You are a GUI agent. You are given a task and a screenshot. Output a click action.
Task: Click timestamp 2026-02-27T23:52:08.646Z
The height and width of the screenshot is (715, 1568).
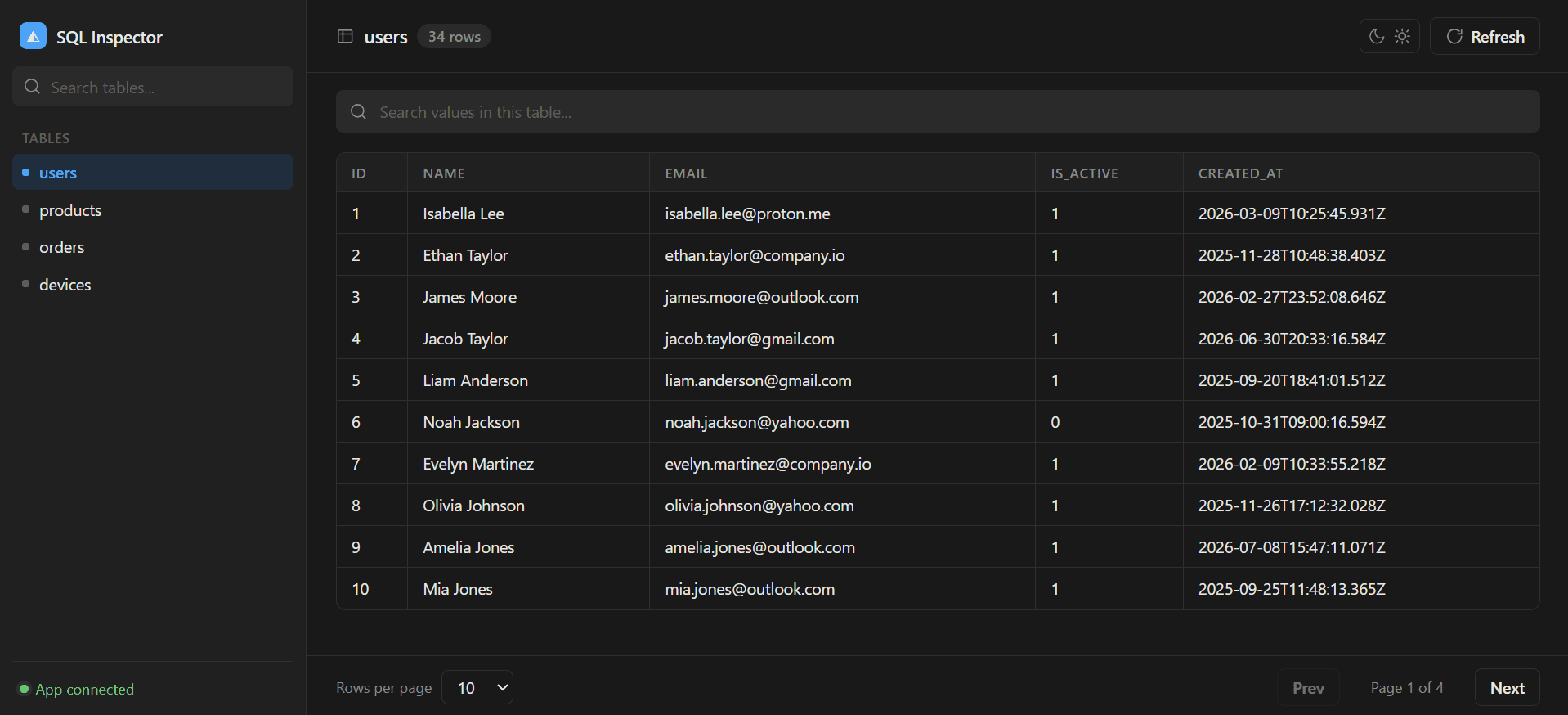[1292, 297]
